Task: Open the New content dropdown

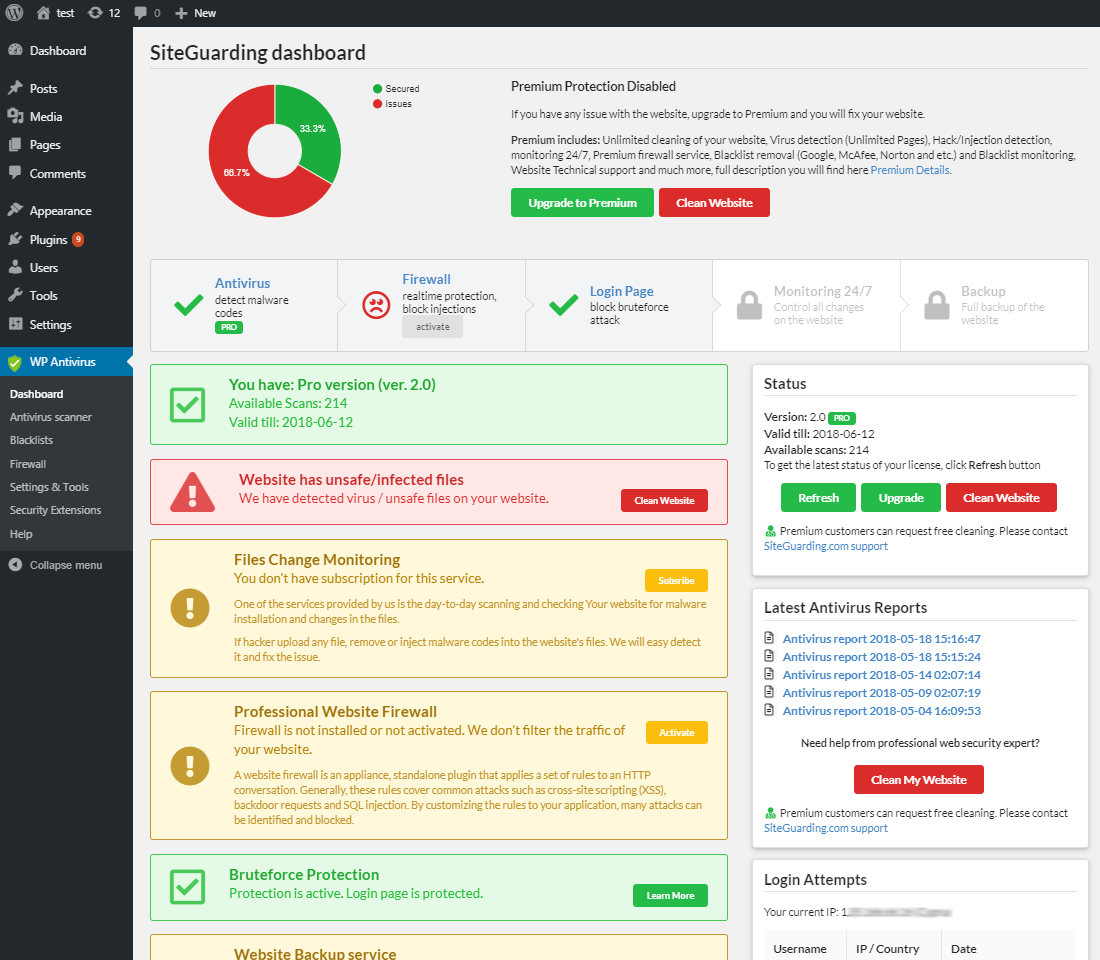Action: [x=196, y=13]
